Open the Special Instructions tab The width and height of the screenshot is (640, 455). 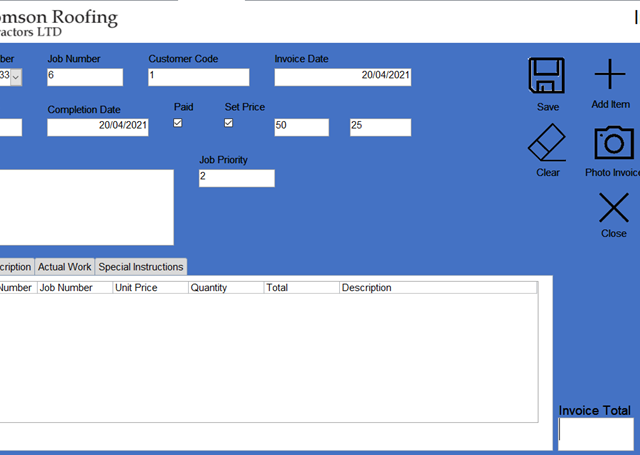click(141, 267)
